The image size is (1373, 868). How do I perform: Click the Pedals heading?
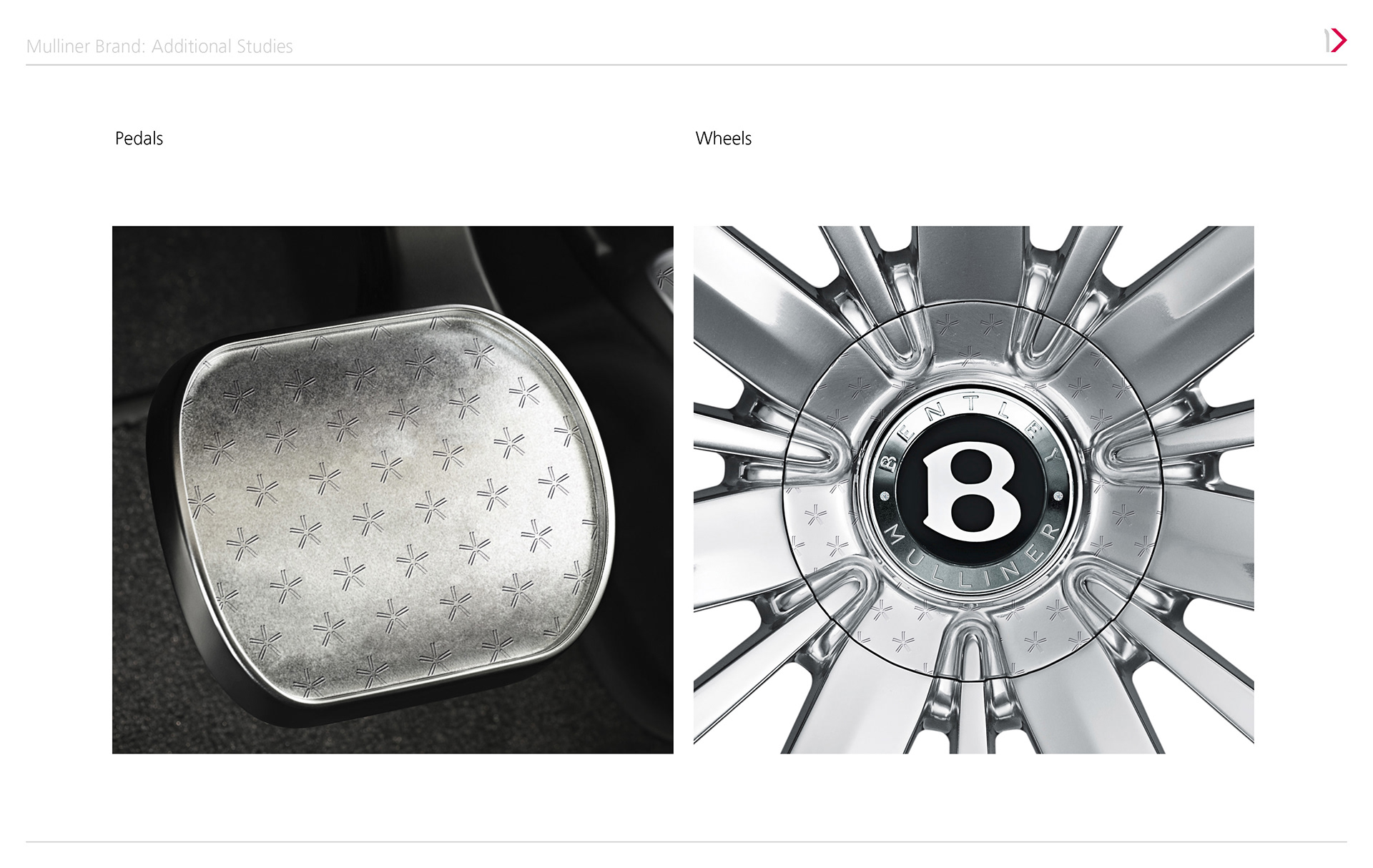[139, 139]
